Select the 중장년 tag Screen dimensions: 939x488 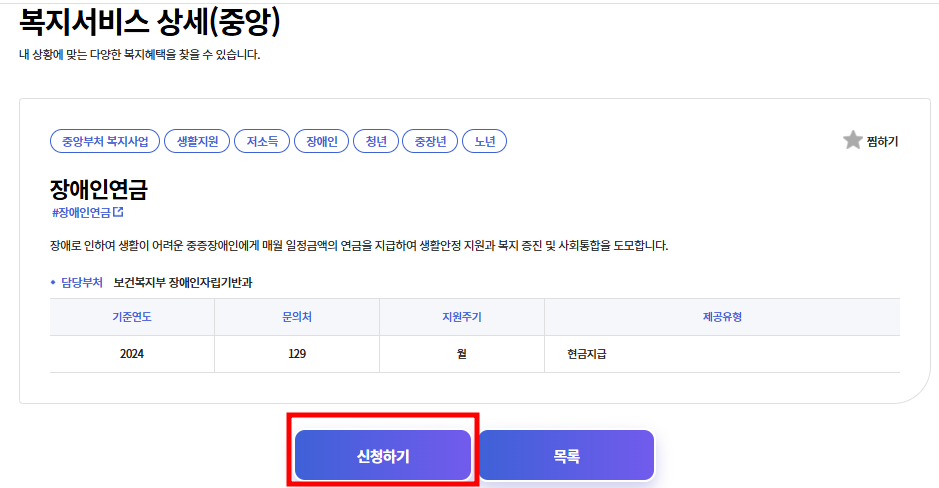(x=430, y=141)
